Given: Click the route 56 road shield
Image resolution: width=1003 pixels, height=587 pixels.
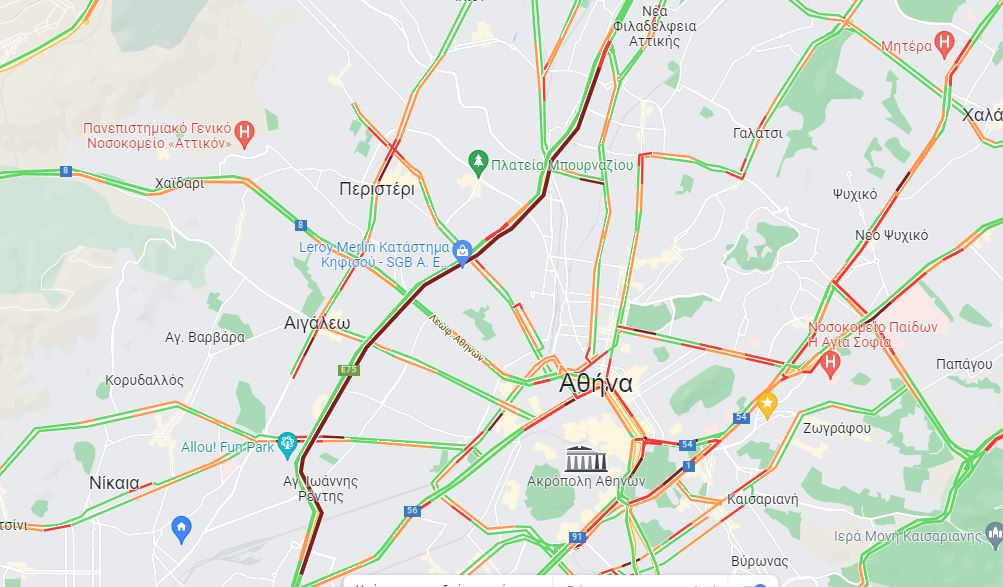Looking at the screenshot, I should point(413,510).
